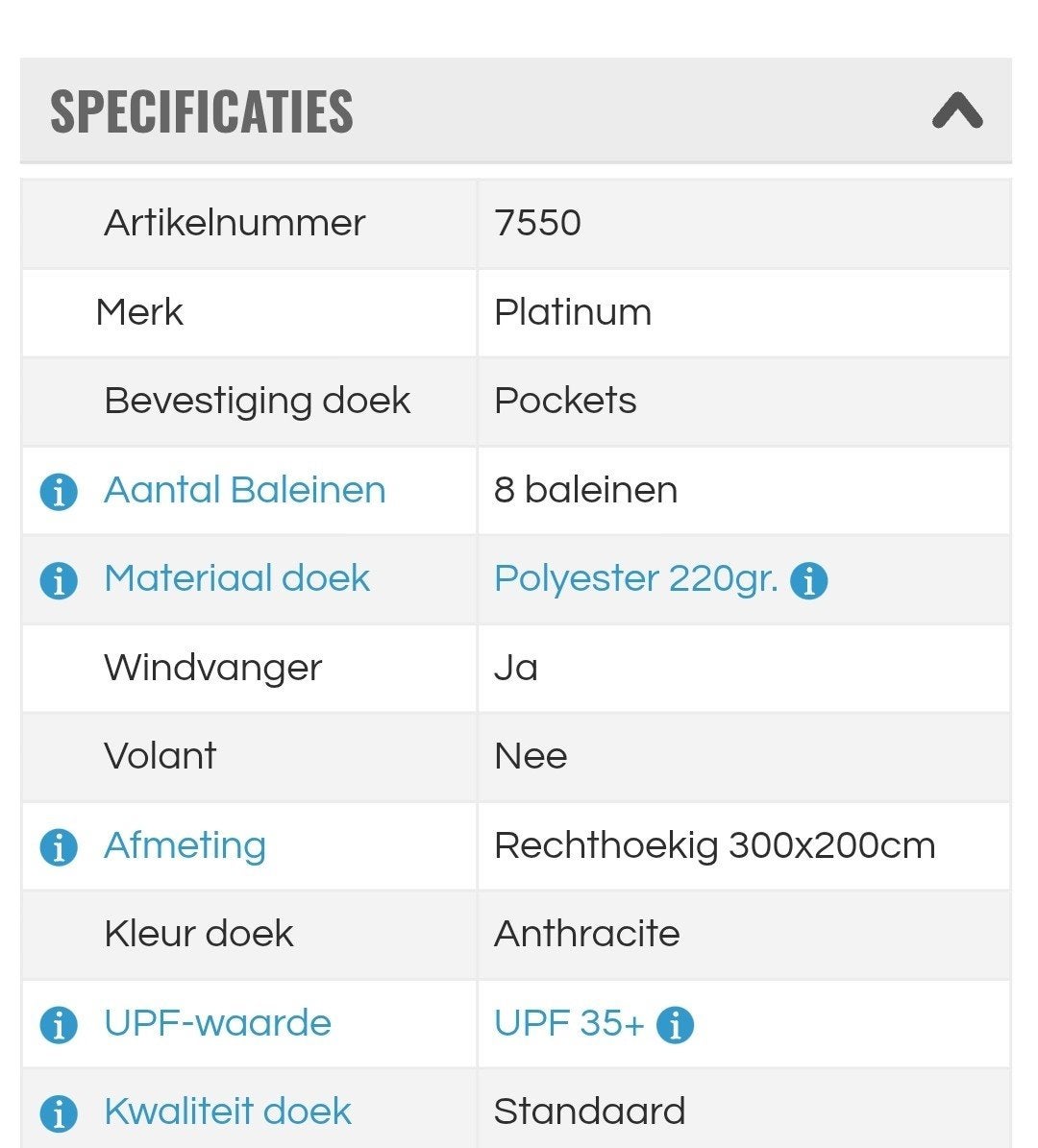Select the article number value 7550
Viewport: 1038px width, 1148px height.
pos(537,223)
